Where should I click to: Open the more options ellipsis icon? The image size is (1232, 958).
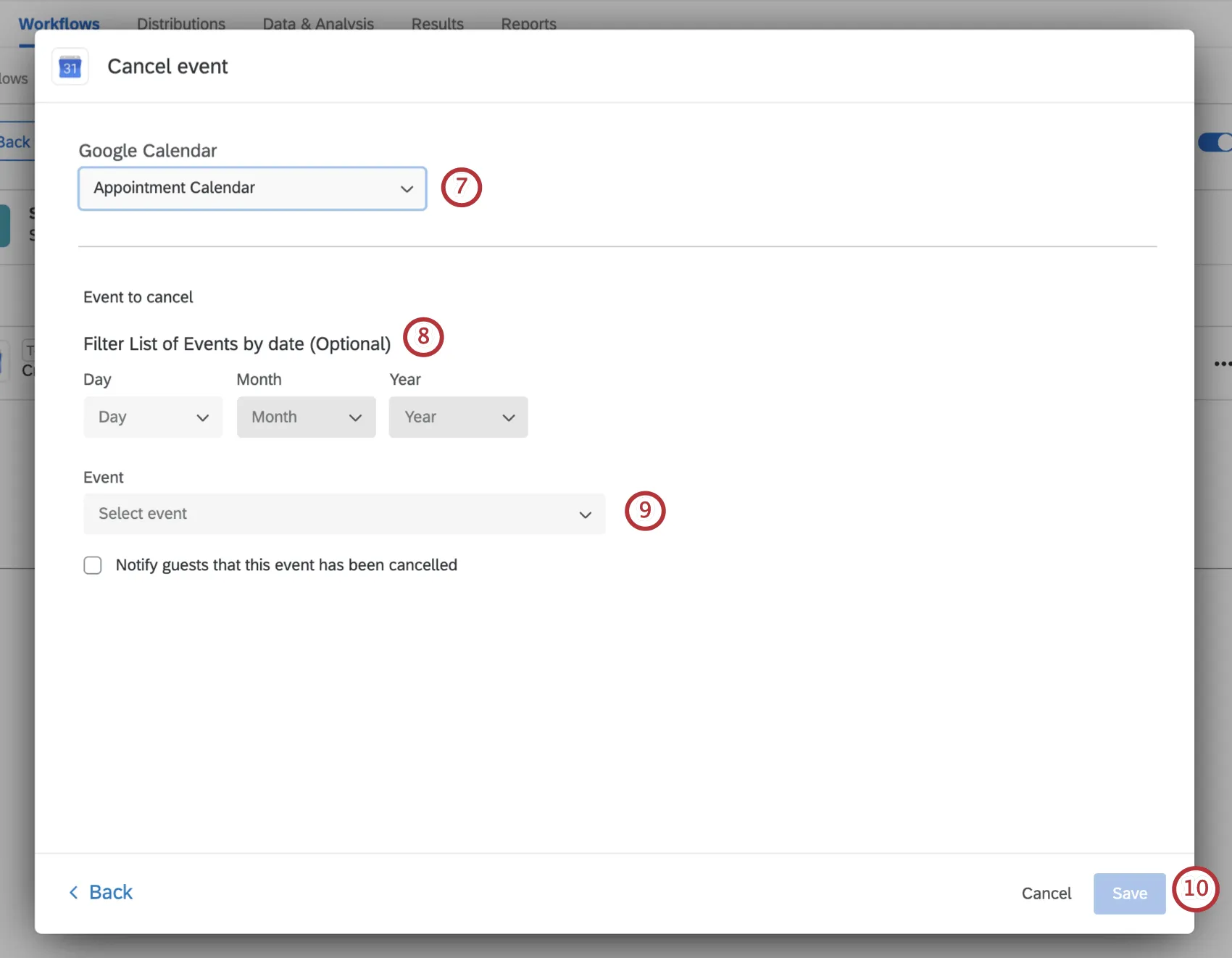1223,364
